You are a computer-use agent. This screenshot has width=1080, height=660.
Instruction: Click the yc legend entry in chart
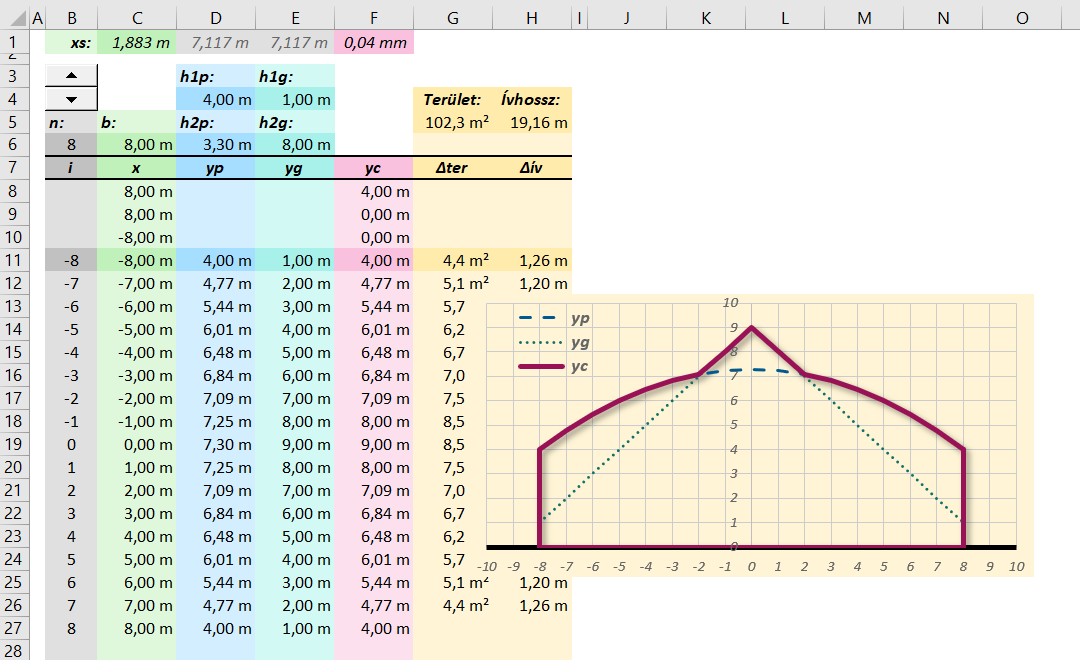[x=553, y=367]
